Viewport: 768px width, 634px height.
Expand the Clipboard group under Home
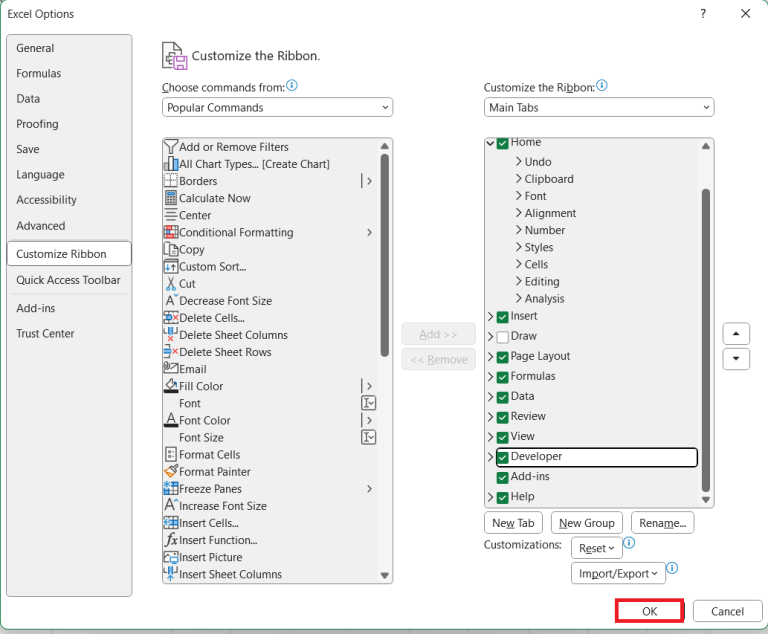tap(518, 179)
